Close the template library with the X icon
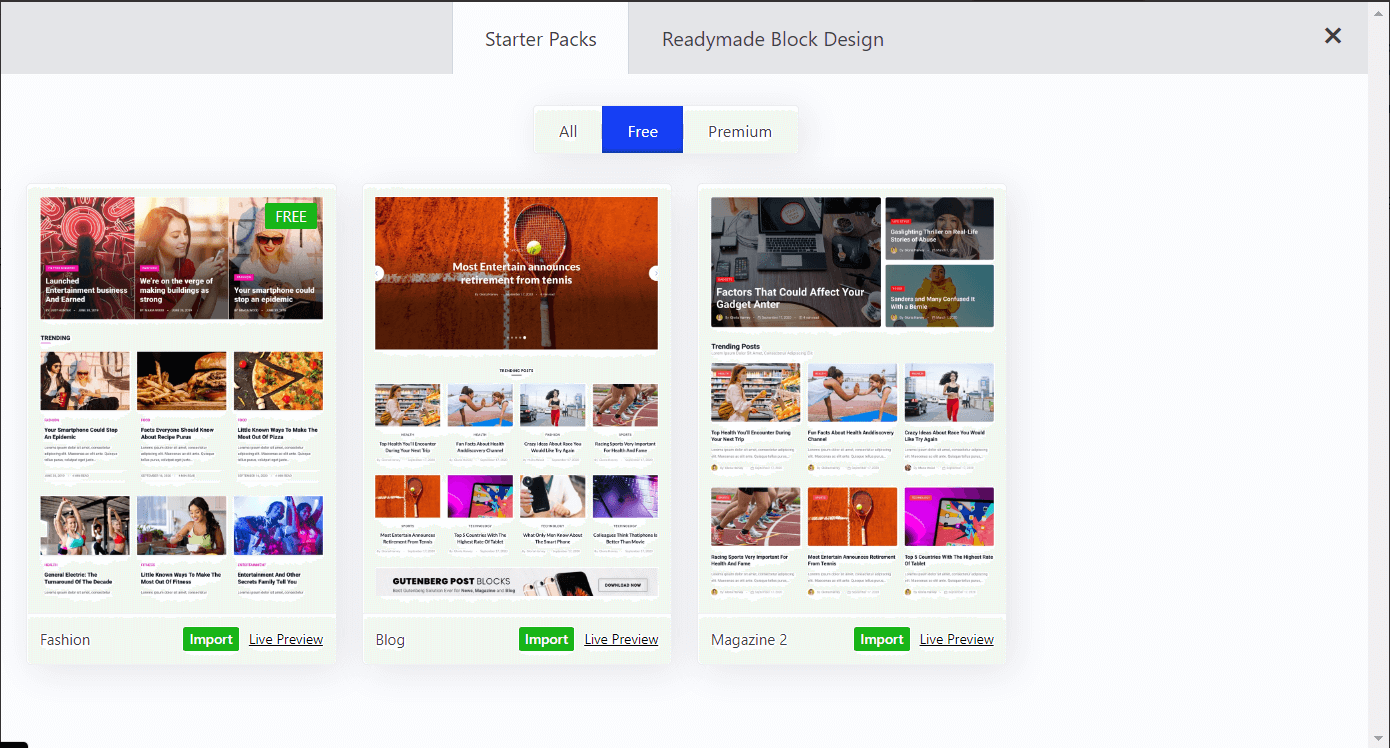Viewport: 1390px width, 748px height. pyautogui.click(x=1332, y=36)
